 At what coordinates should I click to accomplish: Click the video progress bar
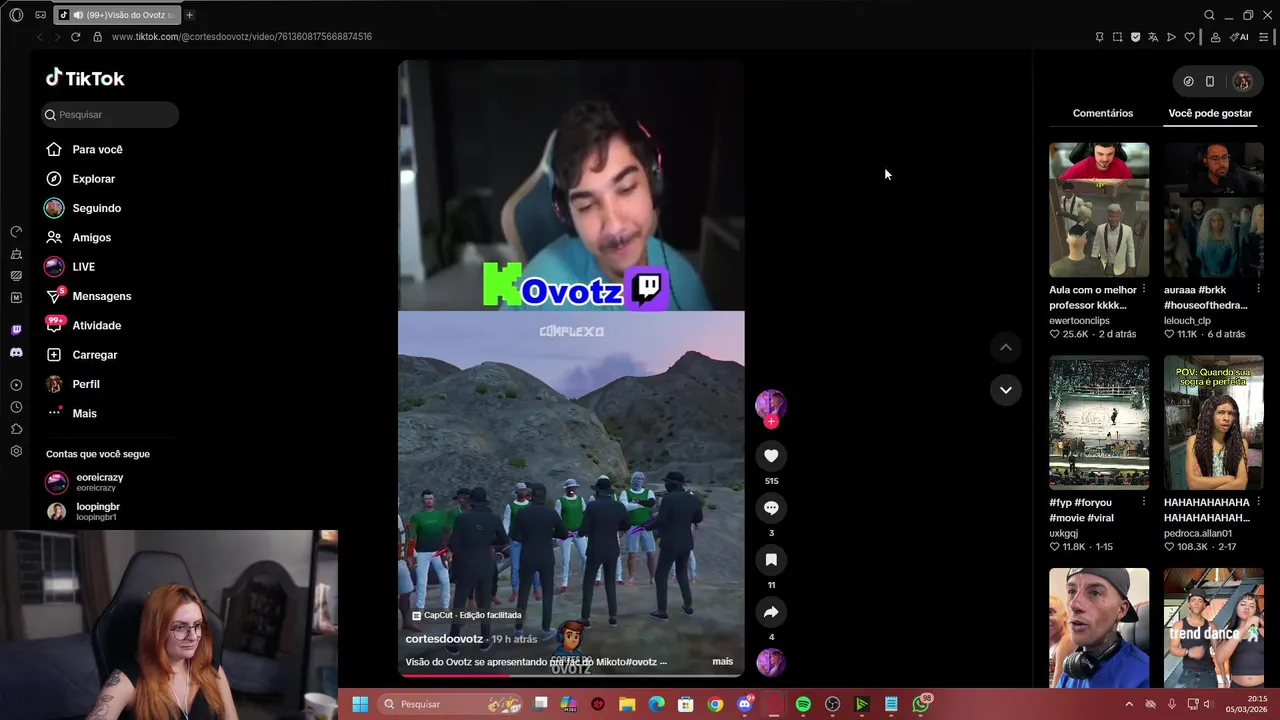(x=571, y=674)
